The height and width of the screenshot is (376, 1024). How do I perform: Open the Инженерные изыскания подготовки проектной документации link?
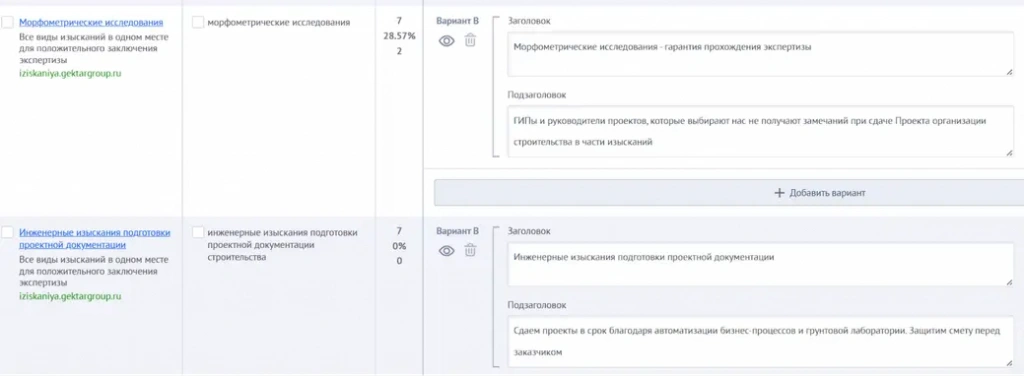tap(95, 238)
